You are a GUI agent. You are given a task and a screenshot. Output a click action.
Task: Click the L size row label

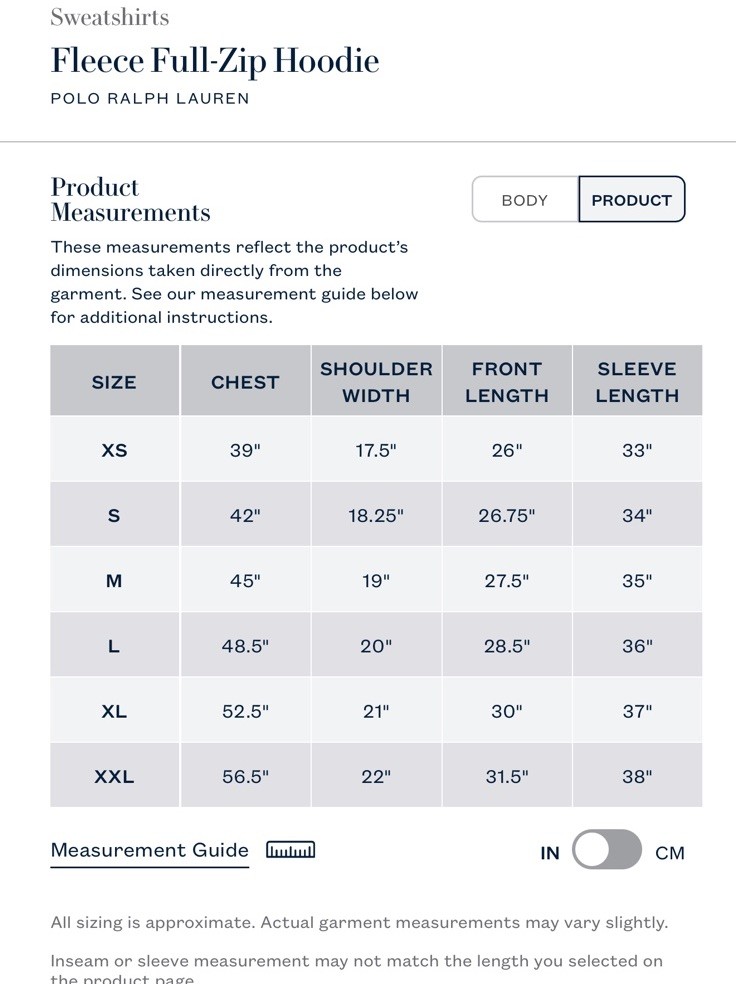[x=114, y=646]
